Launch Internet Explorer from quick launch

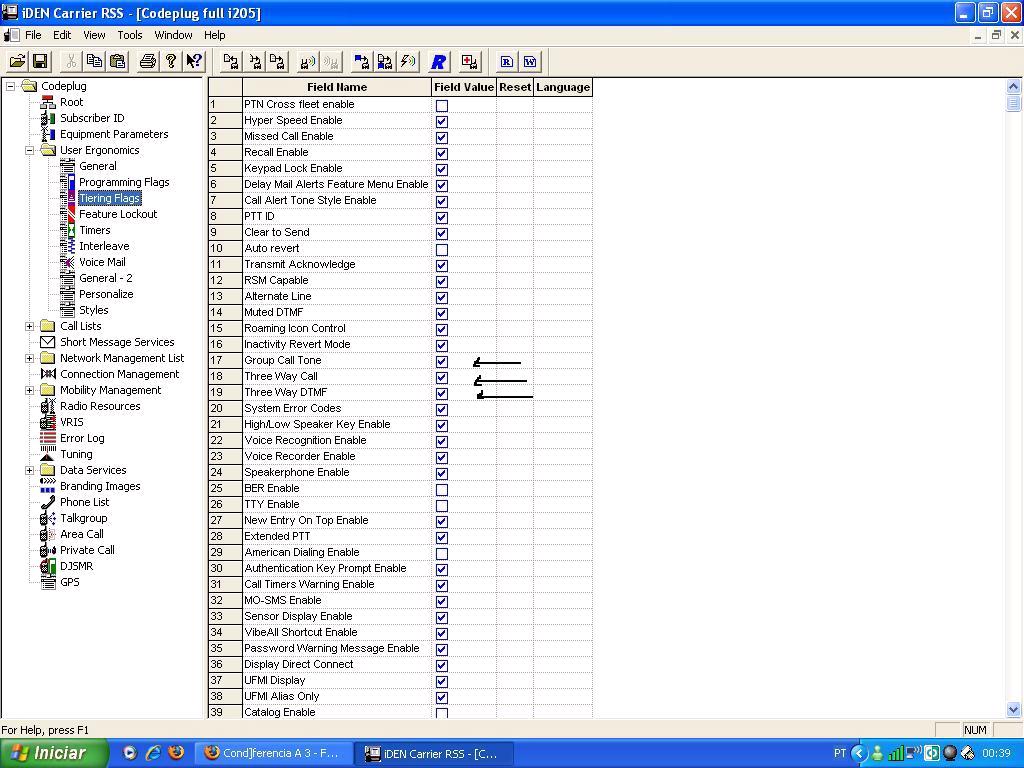[x=153, y=752]
